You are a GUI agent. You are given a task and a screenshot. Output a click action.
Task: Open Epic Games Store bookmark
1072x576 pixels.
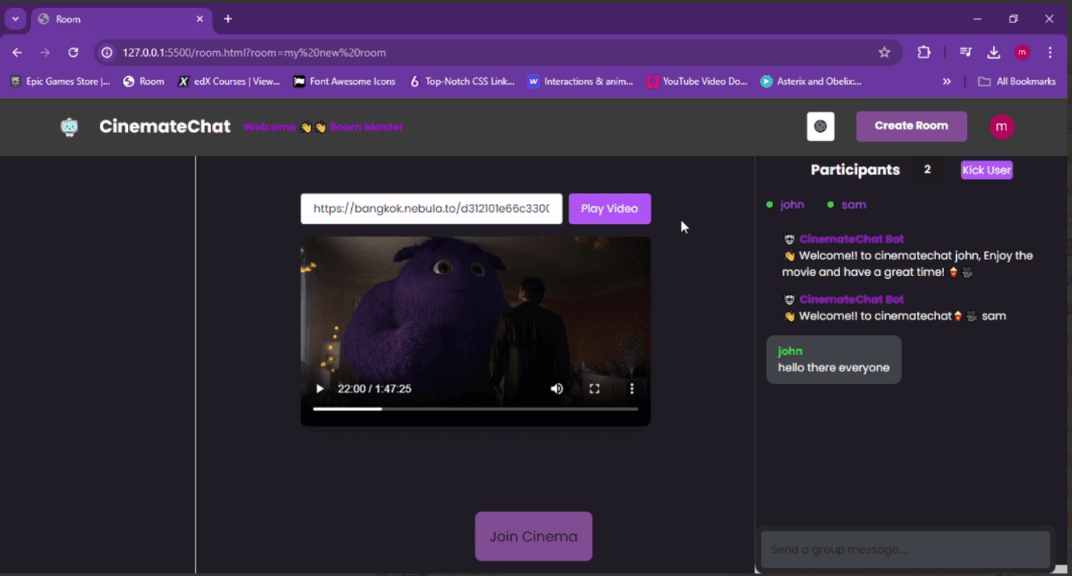pos(59,81)
